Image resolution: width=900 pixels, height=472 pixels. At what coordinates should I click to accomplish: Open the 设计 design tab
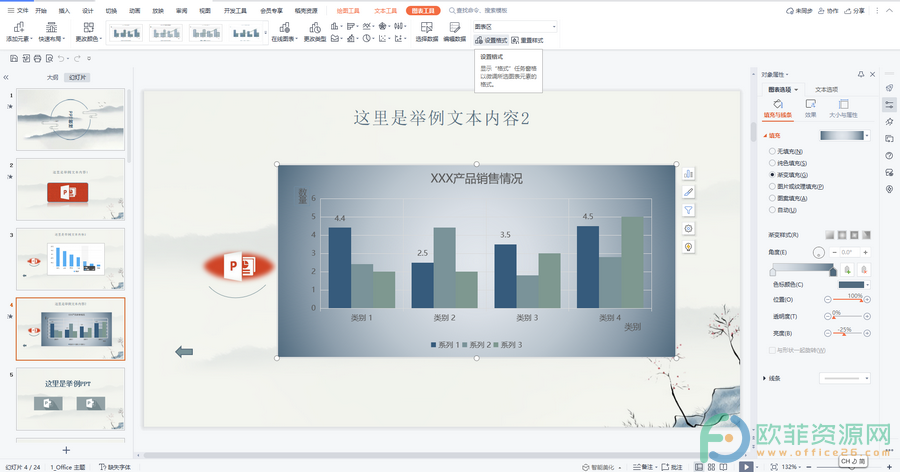(x=87, y=10)
